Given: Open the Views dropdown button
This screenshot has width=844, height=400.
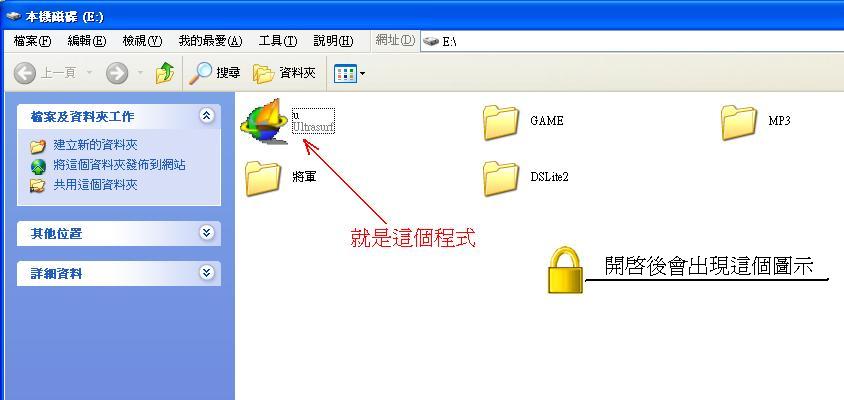Looking at the screenshot, I should (349, 73).
